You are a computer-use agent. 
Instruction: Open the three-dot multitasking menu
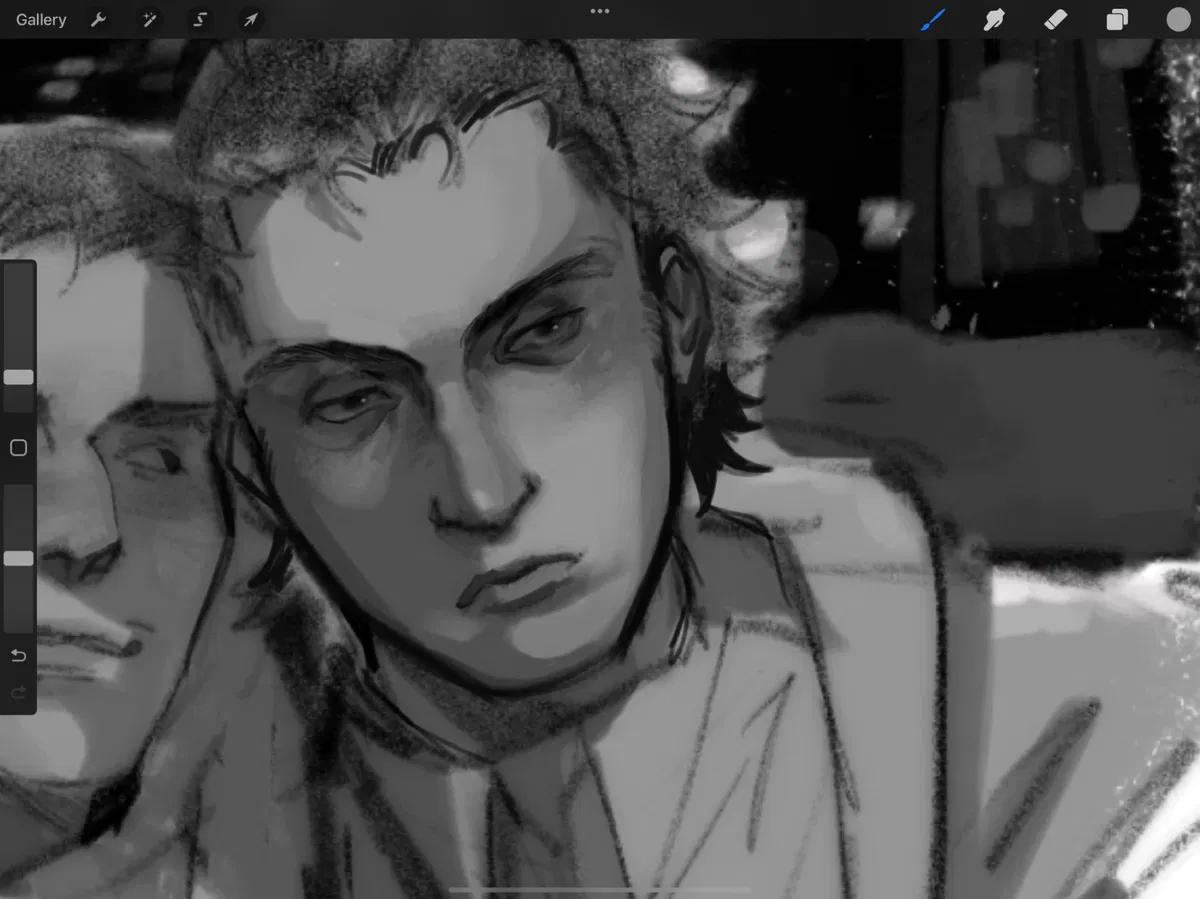tap(600, 11)
